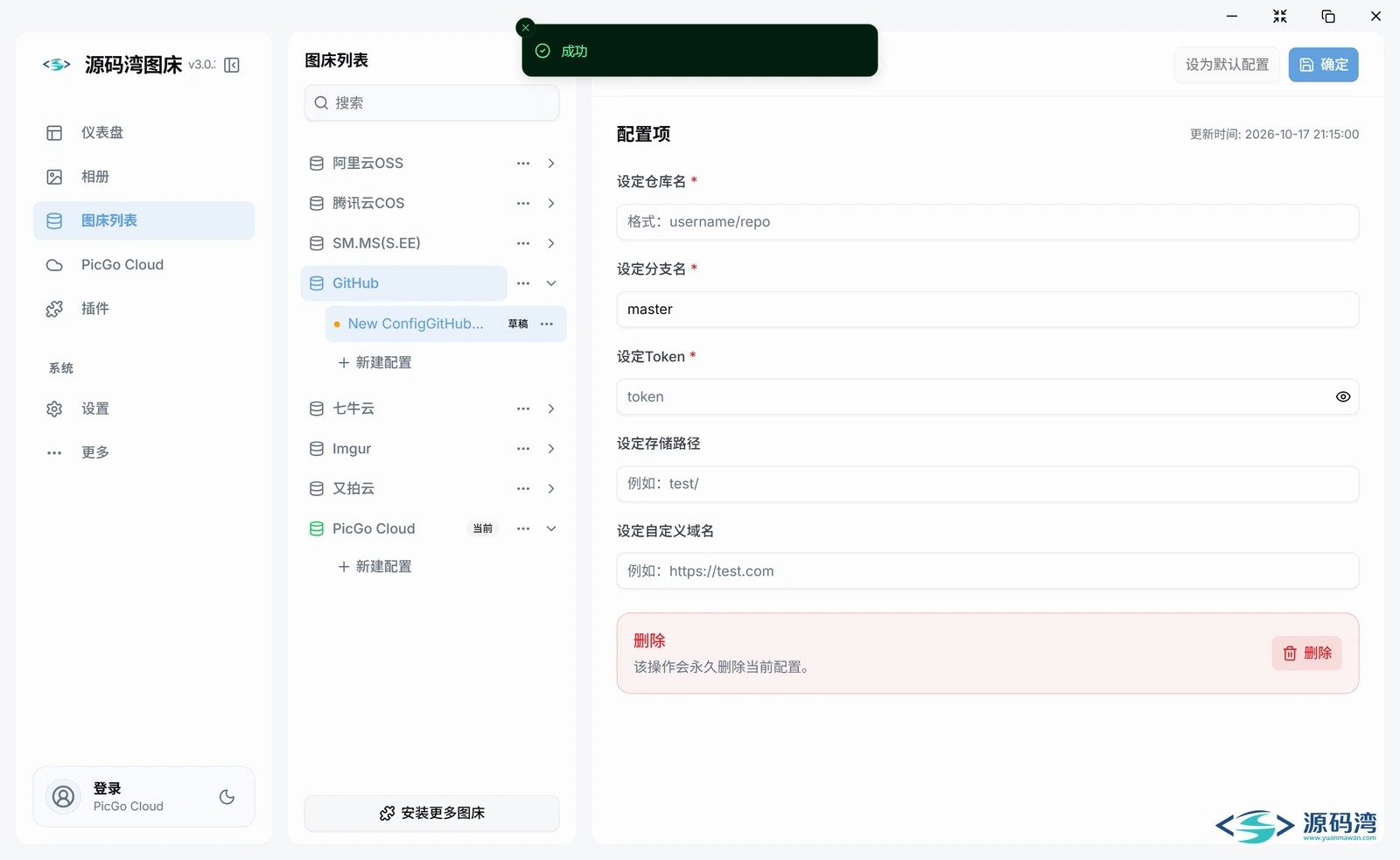Open more options for 腾讯云COS
Screen dimensions: 1400x860
[x=523, y=203]
